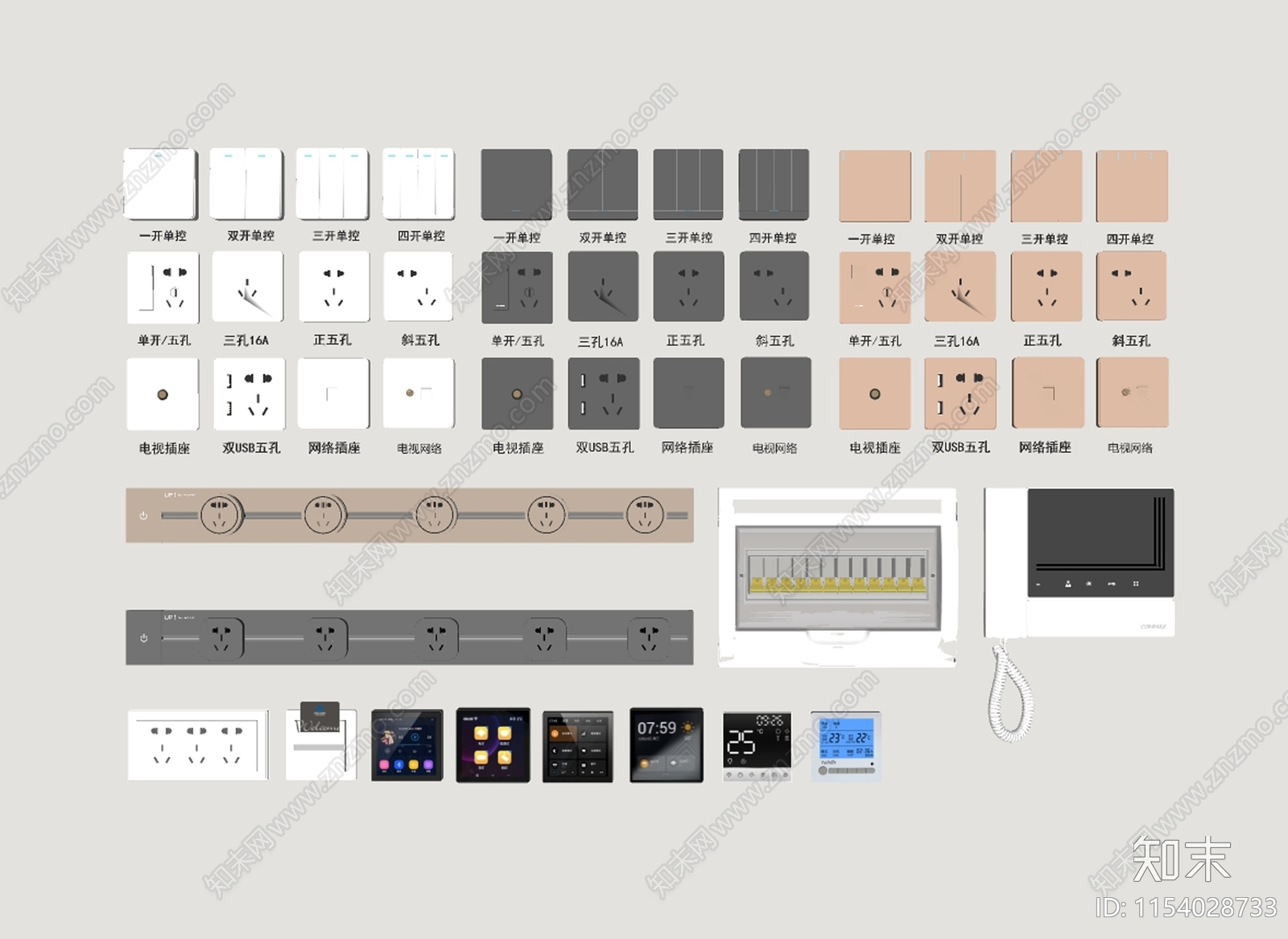Viewport: 1288px width, 939px height.
Task: Pick the gray 单开/五孔 switch socket
Action: click(x=517, y=288)
